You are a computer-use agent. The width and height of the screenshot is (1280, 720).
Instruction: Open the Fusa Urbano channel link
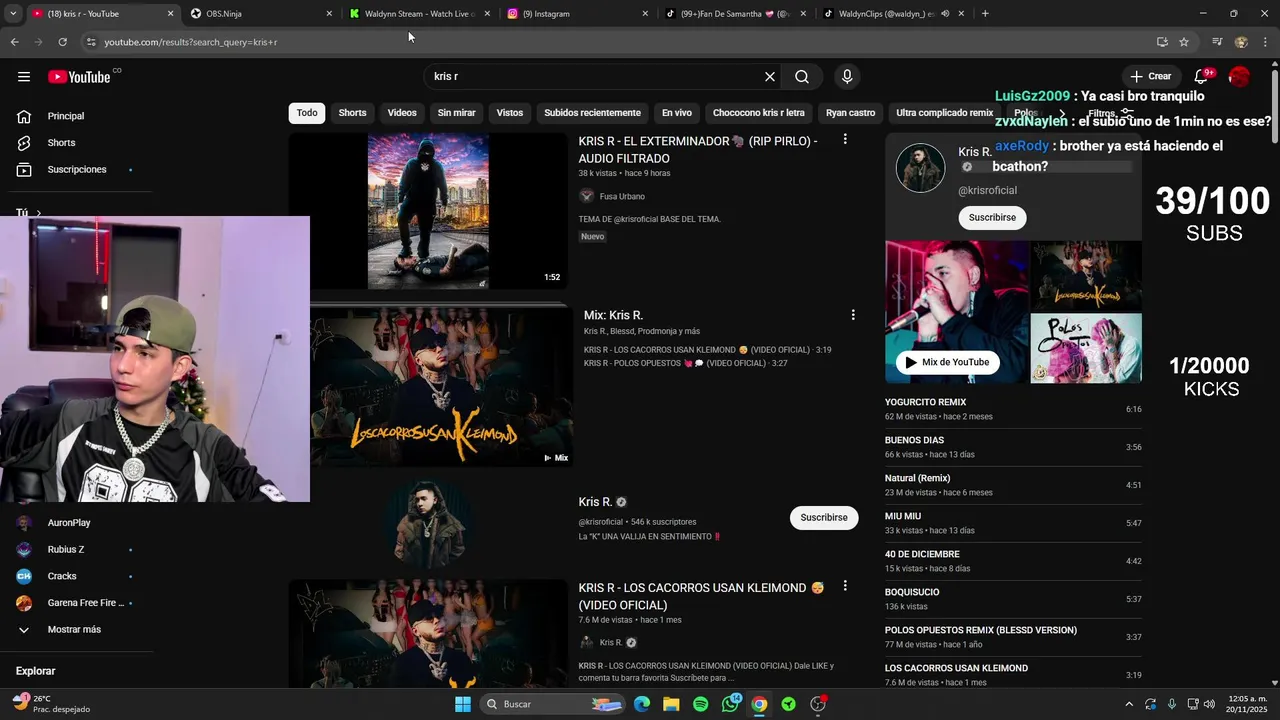[621, 197]
